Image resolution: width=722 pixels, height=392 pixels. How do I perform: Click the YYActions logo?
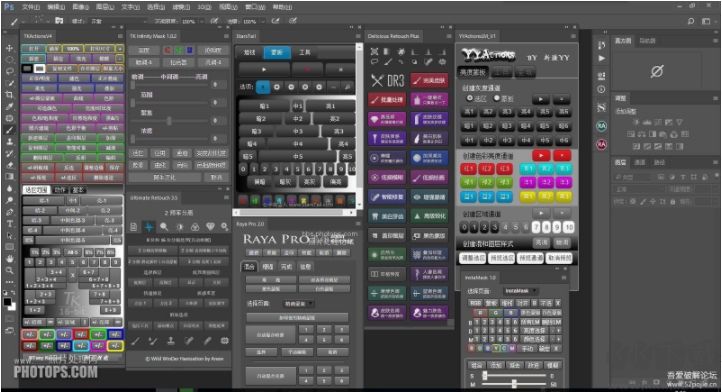click(x=488, y=56)
